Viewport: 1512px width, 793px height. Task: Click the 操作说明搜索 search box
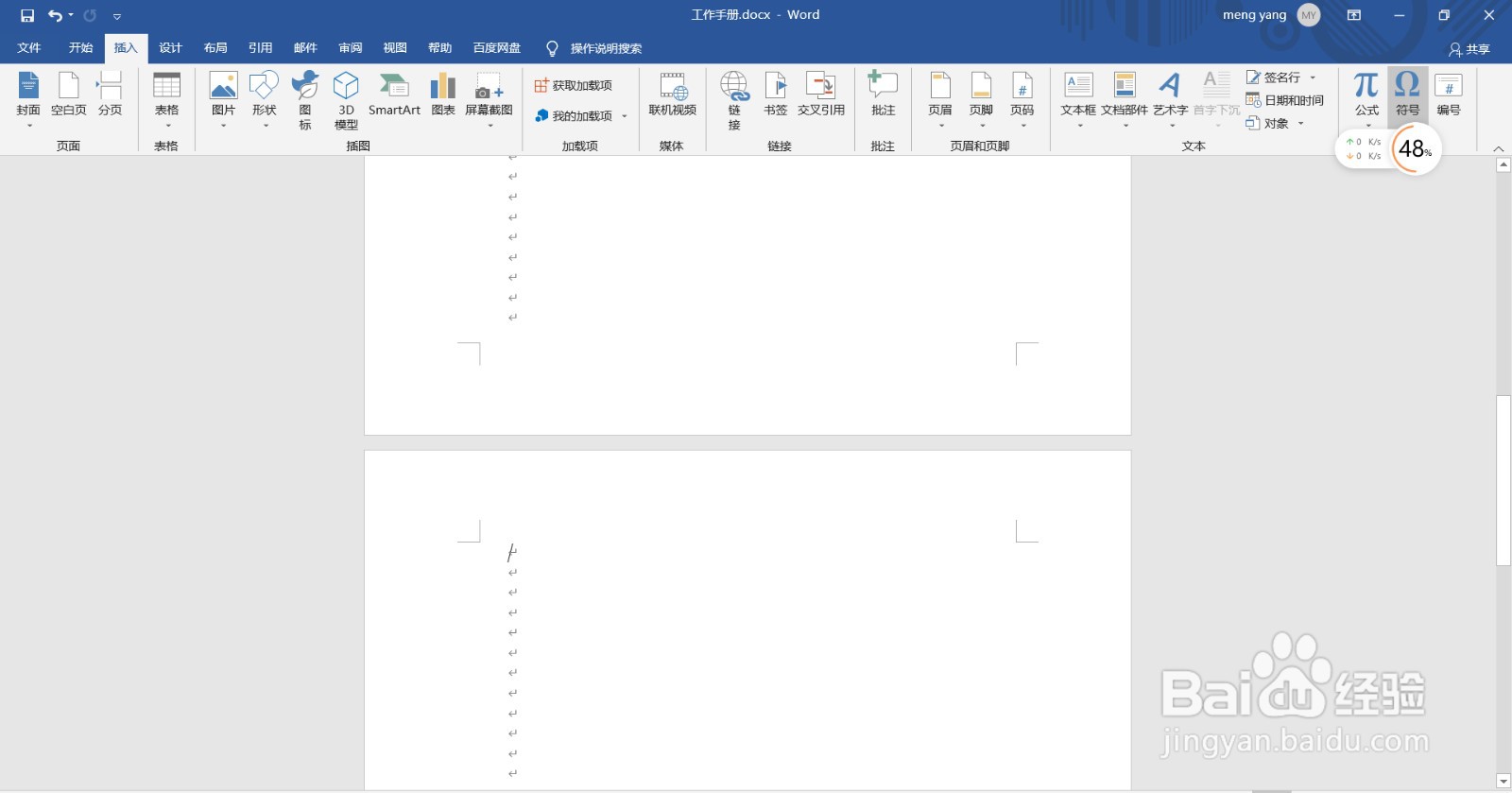coord(594,48)
